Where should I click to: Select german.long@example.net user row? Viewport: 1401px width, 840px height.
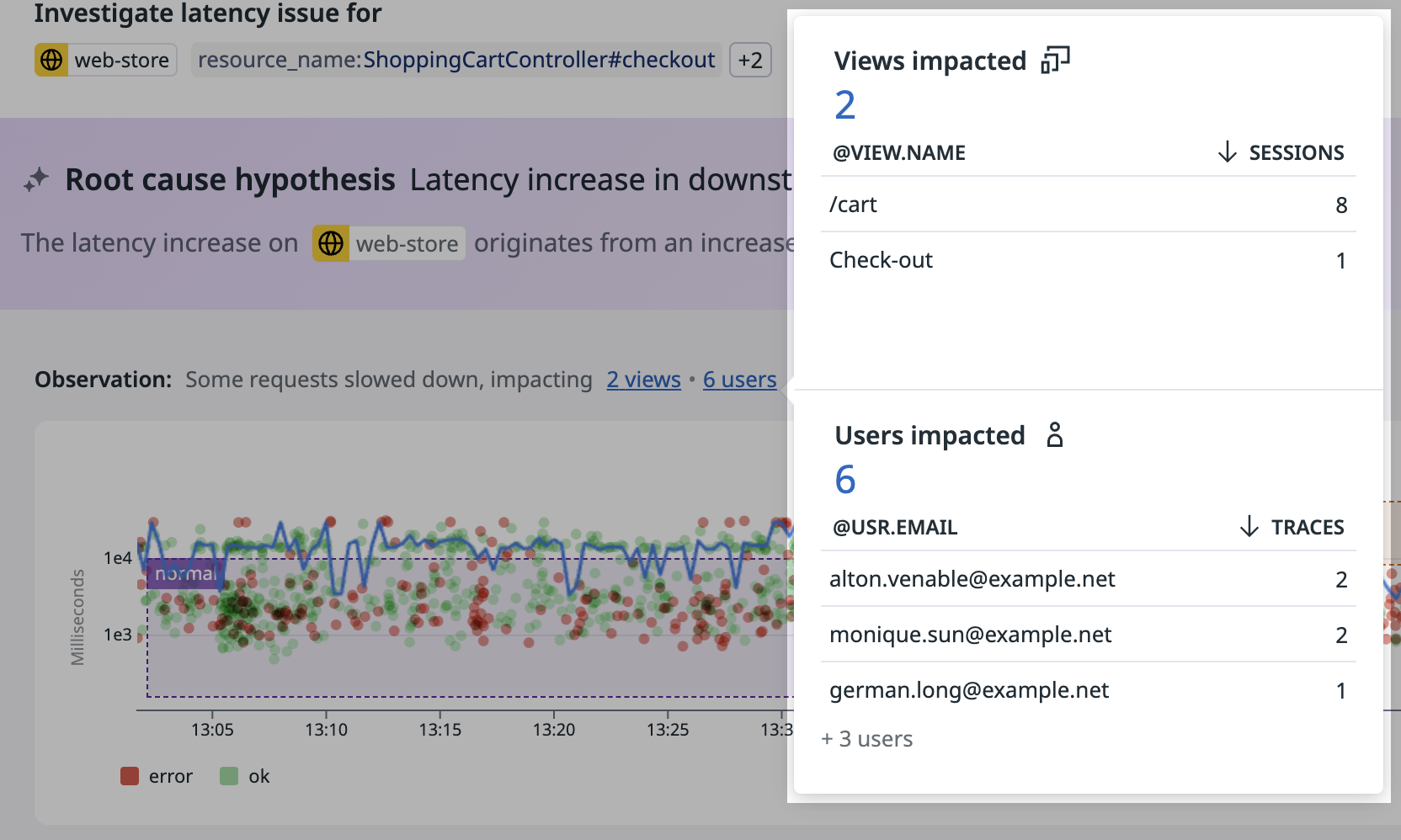coord(1088,690)
